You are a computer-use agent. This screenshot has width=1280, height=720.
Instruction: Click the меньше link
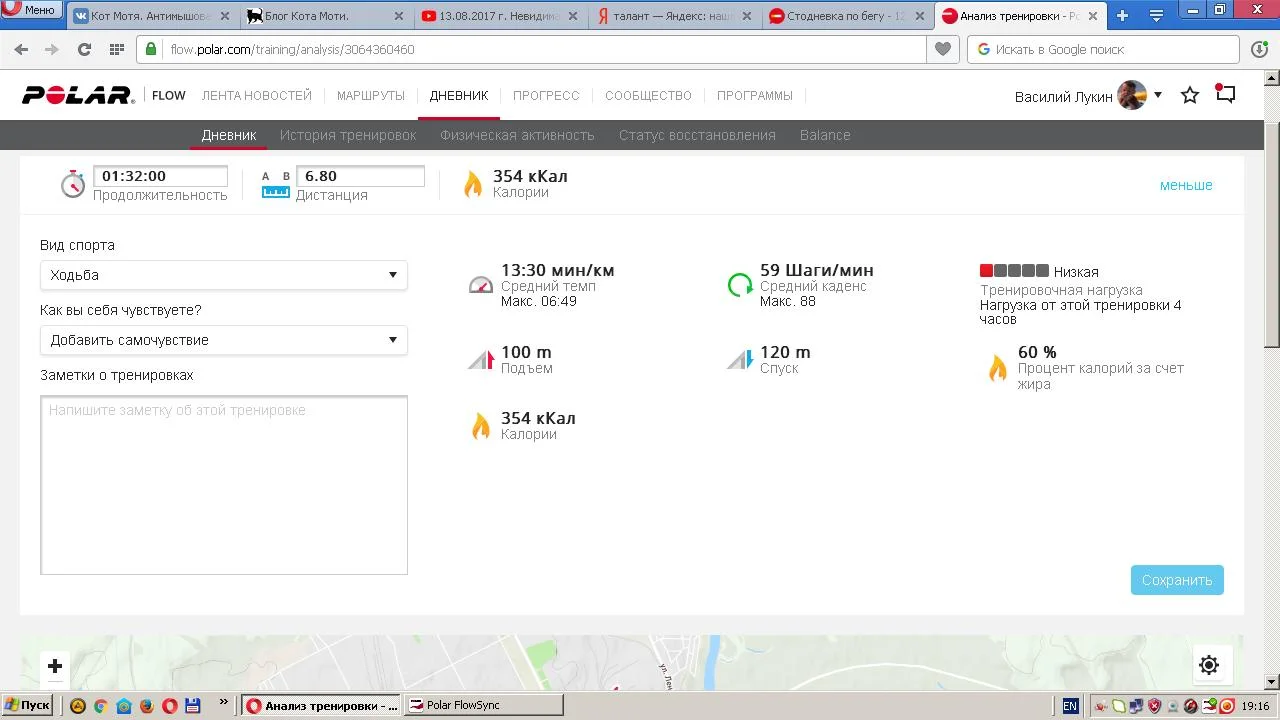click(1186, 185)
